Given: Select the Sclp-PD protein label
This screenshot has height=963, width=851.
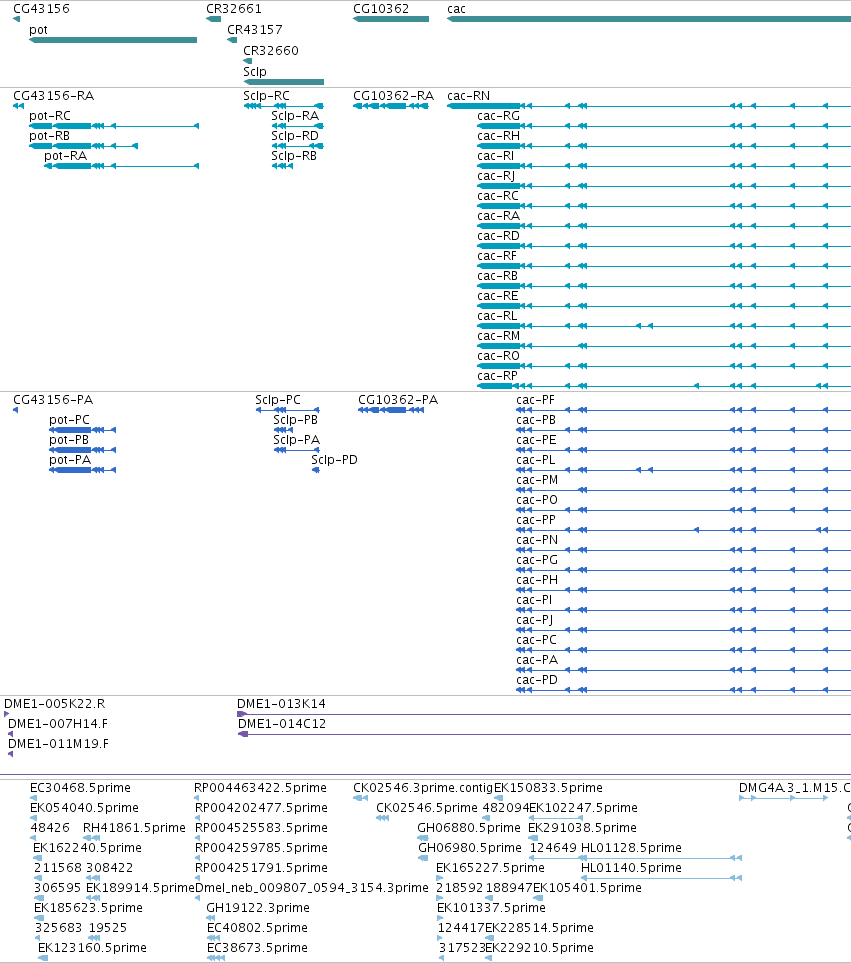Looking at the screenshot, I should tap(334, 460).
